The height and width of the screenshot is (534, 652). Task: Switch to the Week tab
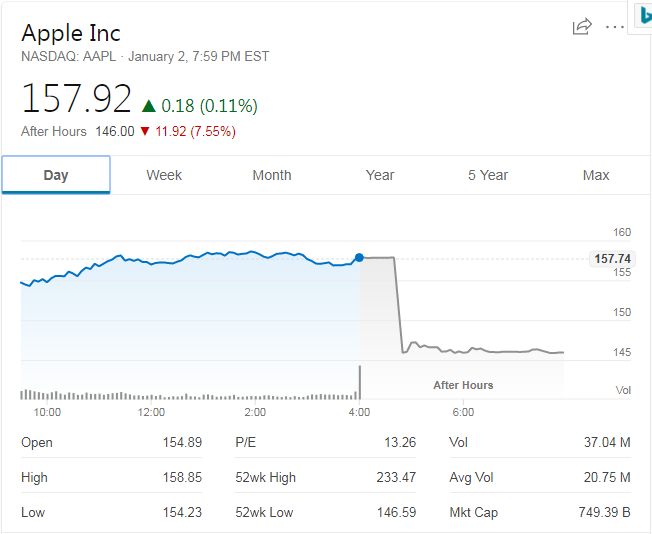tap(164, 175)
